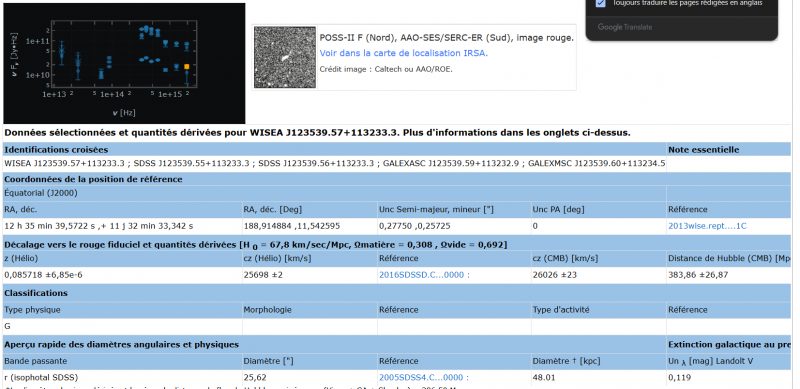This screenshot has width=800, height=389.
Task: Click 'Extinction galactique' section header
Action: pos(730,345)
